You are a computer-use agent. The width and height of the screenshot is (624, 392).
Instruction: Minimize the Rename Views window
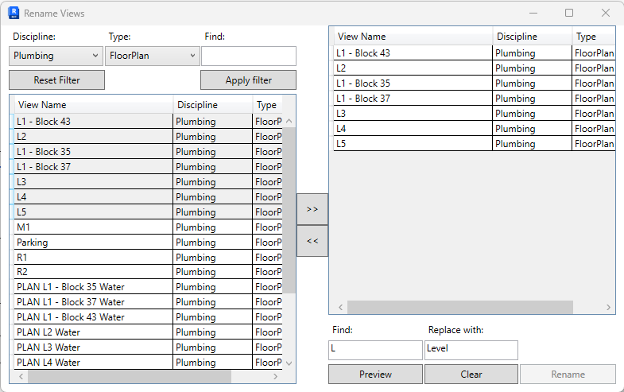[533, 13]
